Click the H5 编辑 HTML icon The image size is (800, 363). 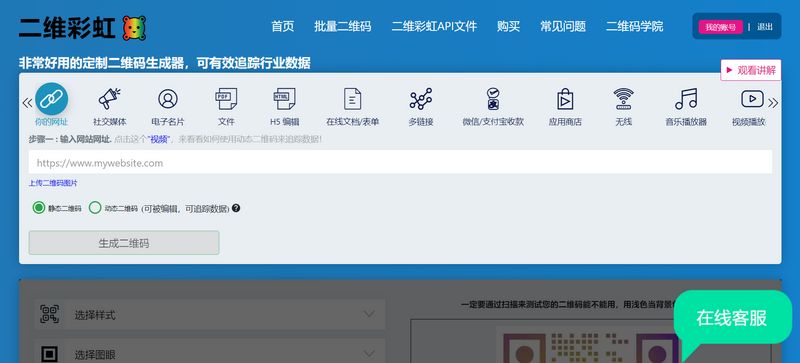point(284,99)
